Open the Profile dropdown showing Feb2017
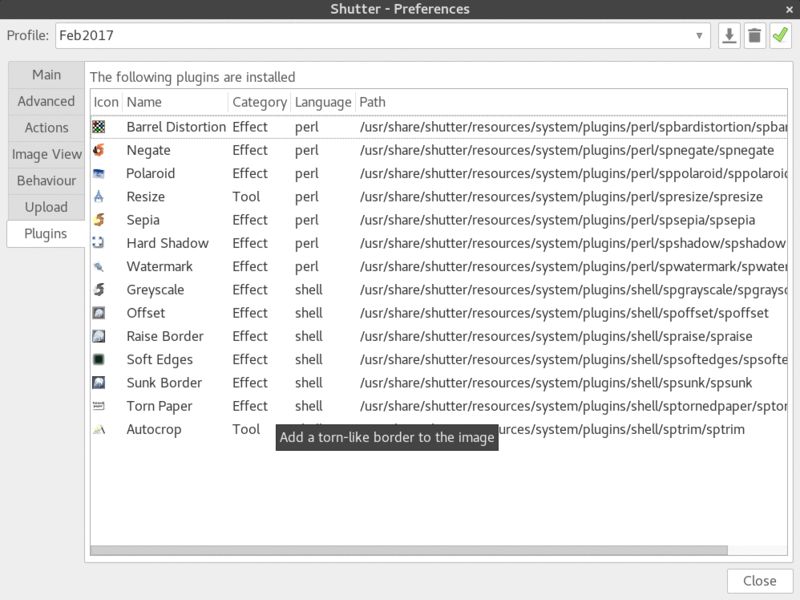Image resolution: width=800 pixels, height=600 pixels. coord(383,36)
